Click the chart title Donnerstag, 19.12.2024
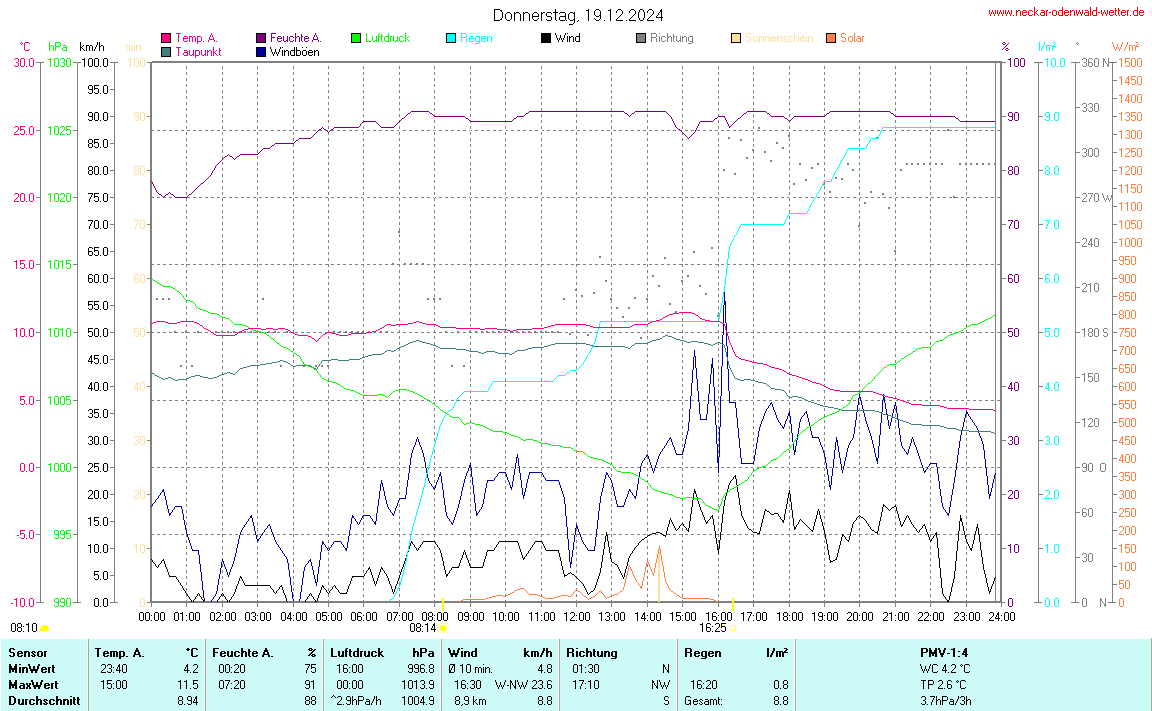 coord(578,15)
